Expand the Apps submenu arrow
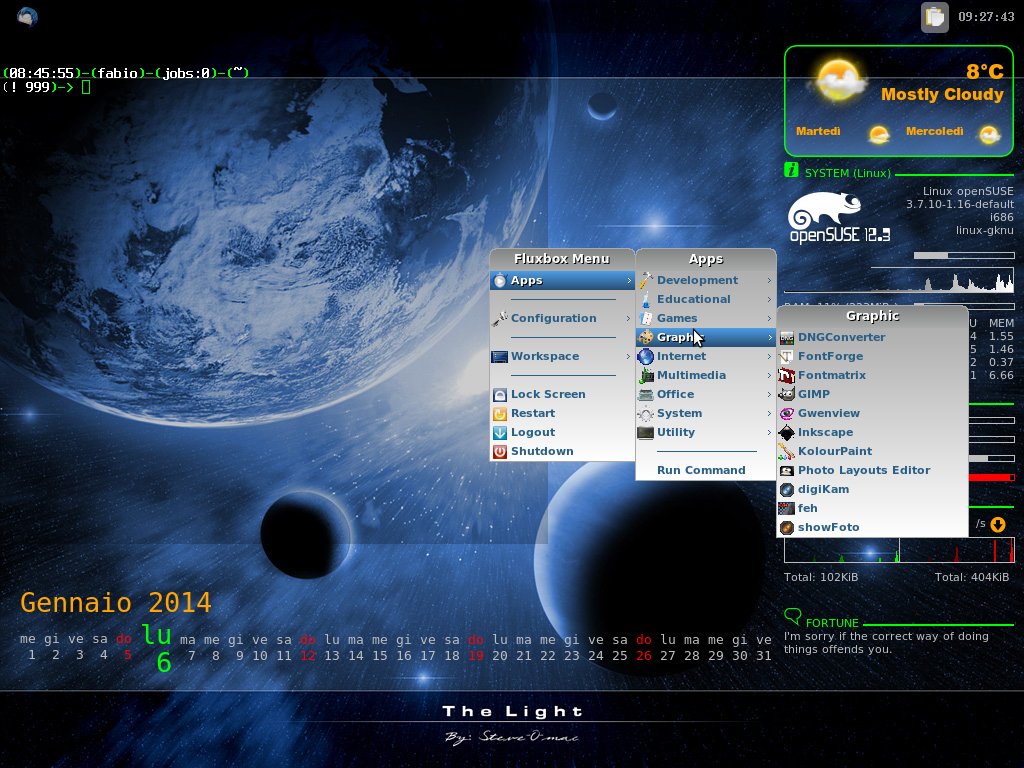This screenshot has width=1024, height=768. (x=628, y=281)
